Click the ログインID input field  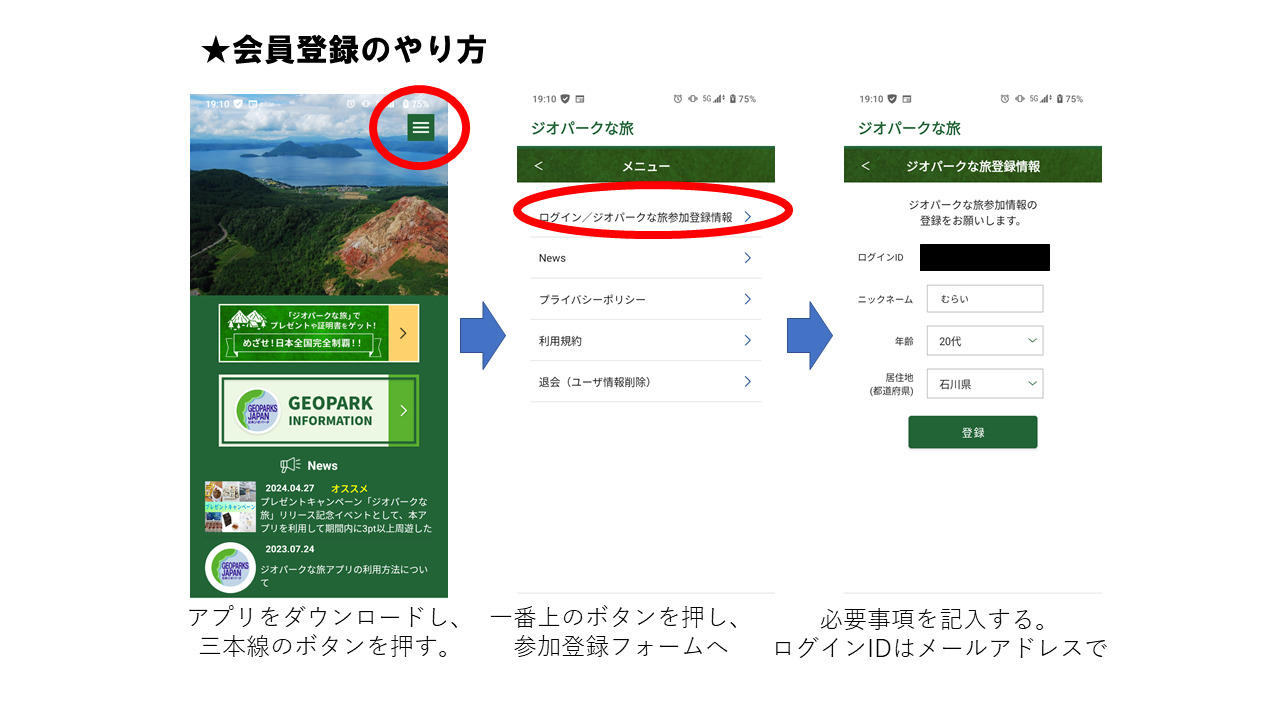[x=985, y=257]
